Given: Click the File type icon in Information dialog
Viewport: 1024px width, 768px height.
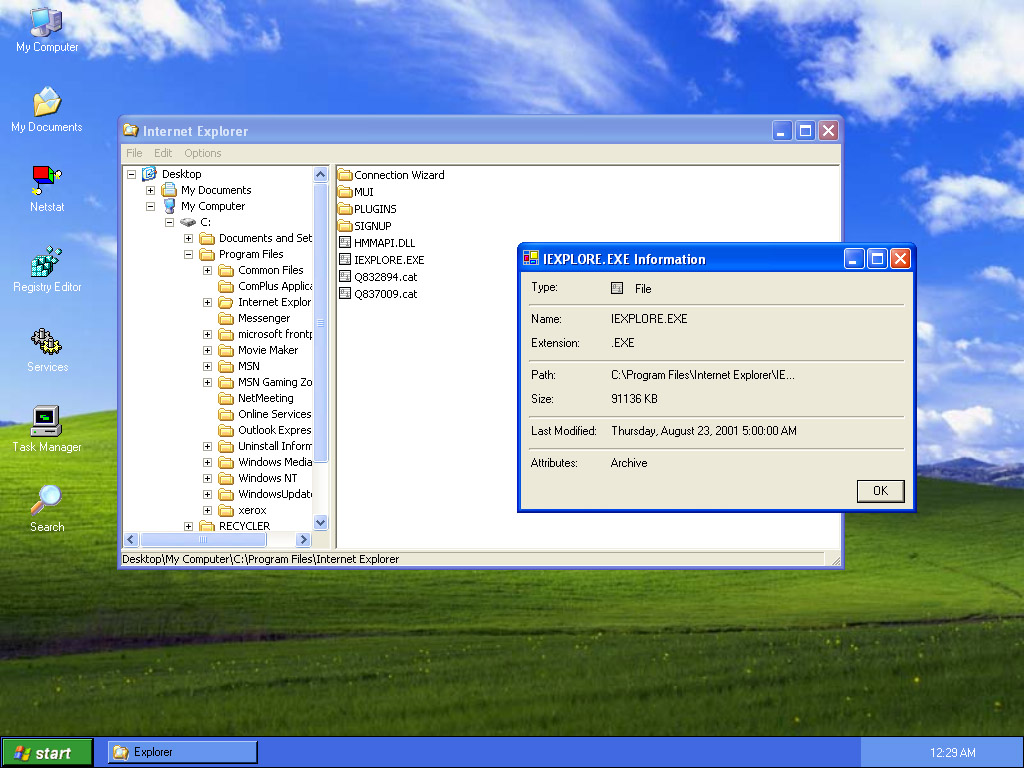Looking at the screenshot, I should point(617,288).
